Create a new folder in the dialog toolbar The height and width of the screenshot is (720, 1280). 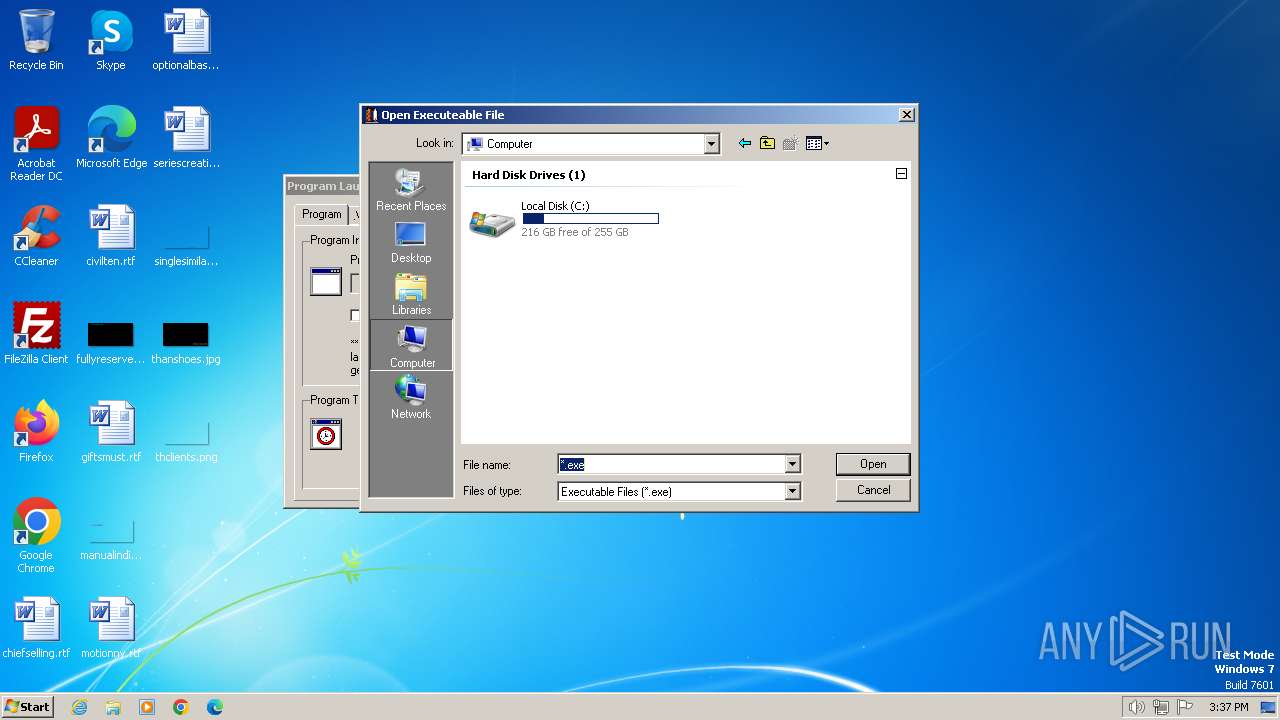790,144
